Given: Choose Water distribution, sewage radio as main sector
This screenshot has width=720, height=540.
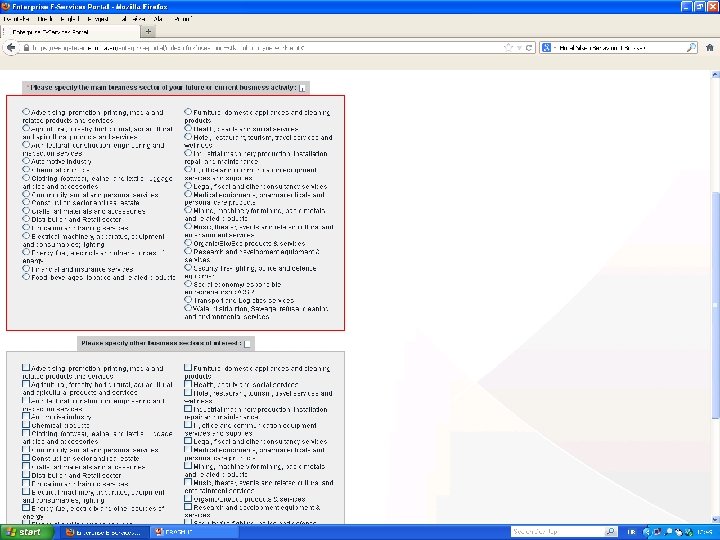Looking at the screenshot, I should (x=188, y=308).
